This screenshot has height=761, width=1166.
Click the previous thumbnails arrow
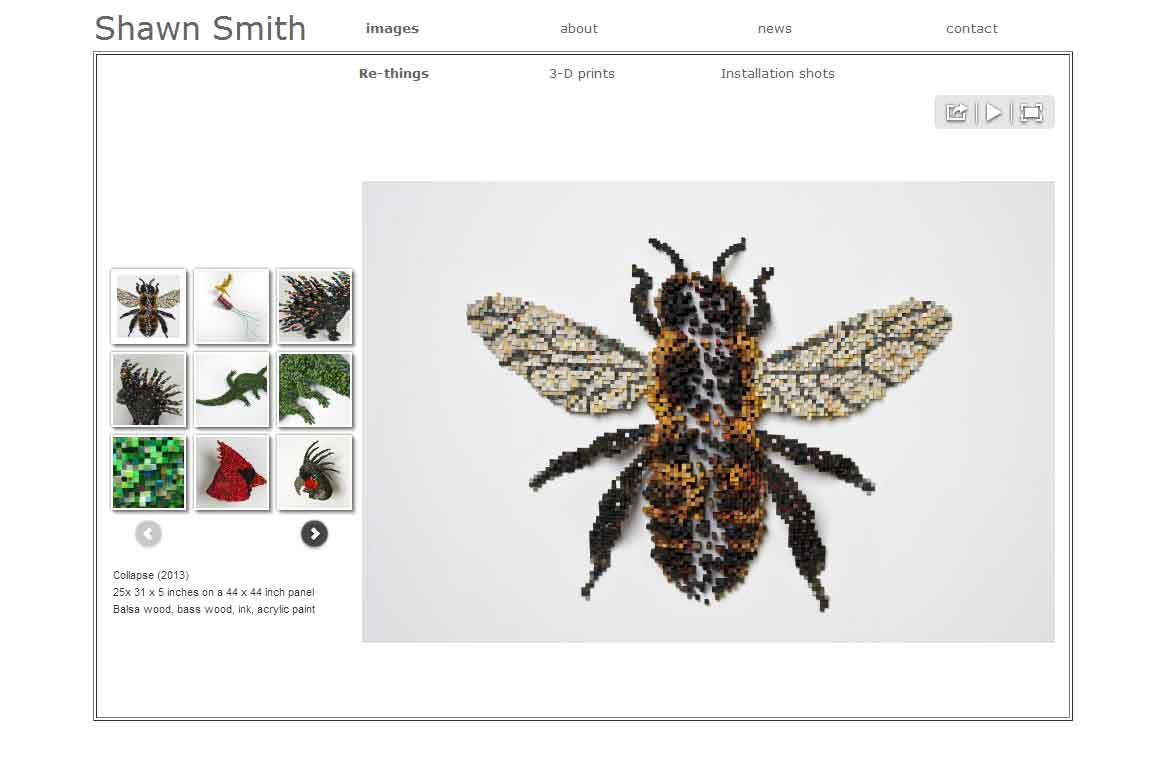pos(148,533)
